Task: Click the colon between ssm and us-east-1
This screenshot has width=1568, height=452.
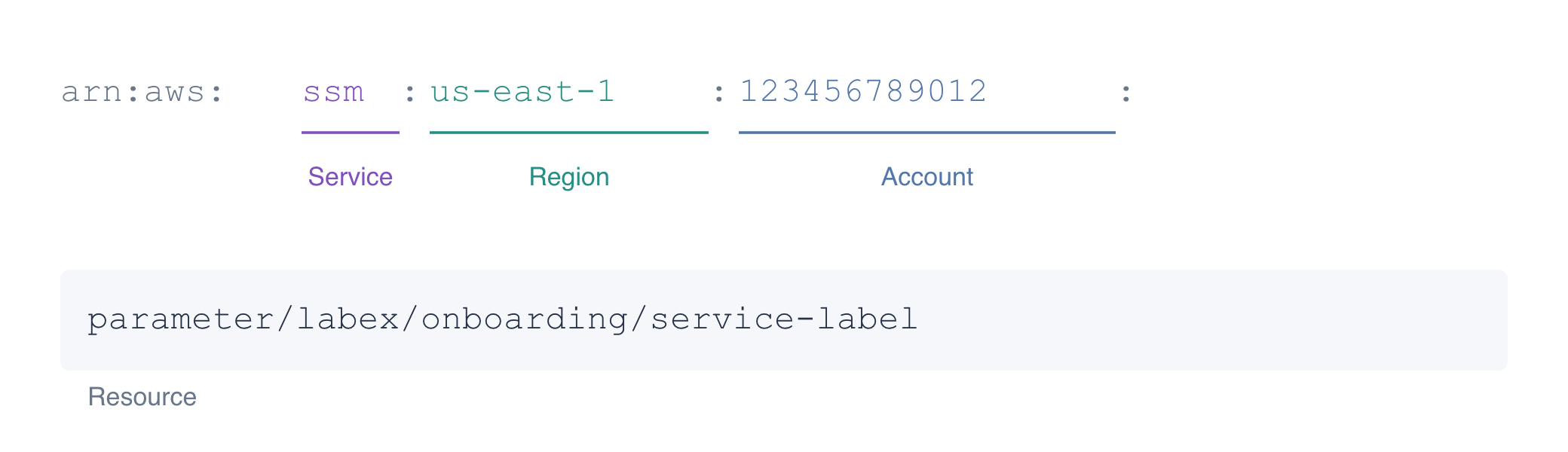Action: tap(410, 93)
